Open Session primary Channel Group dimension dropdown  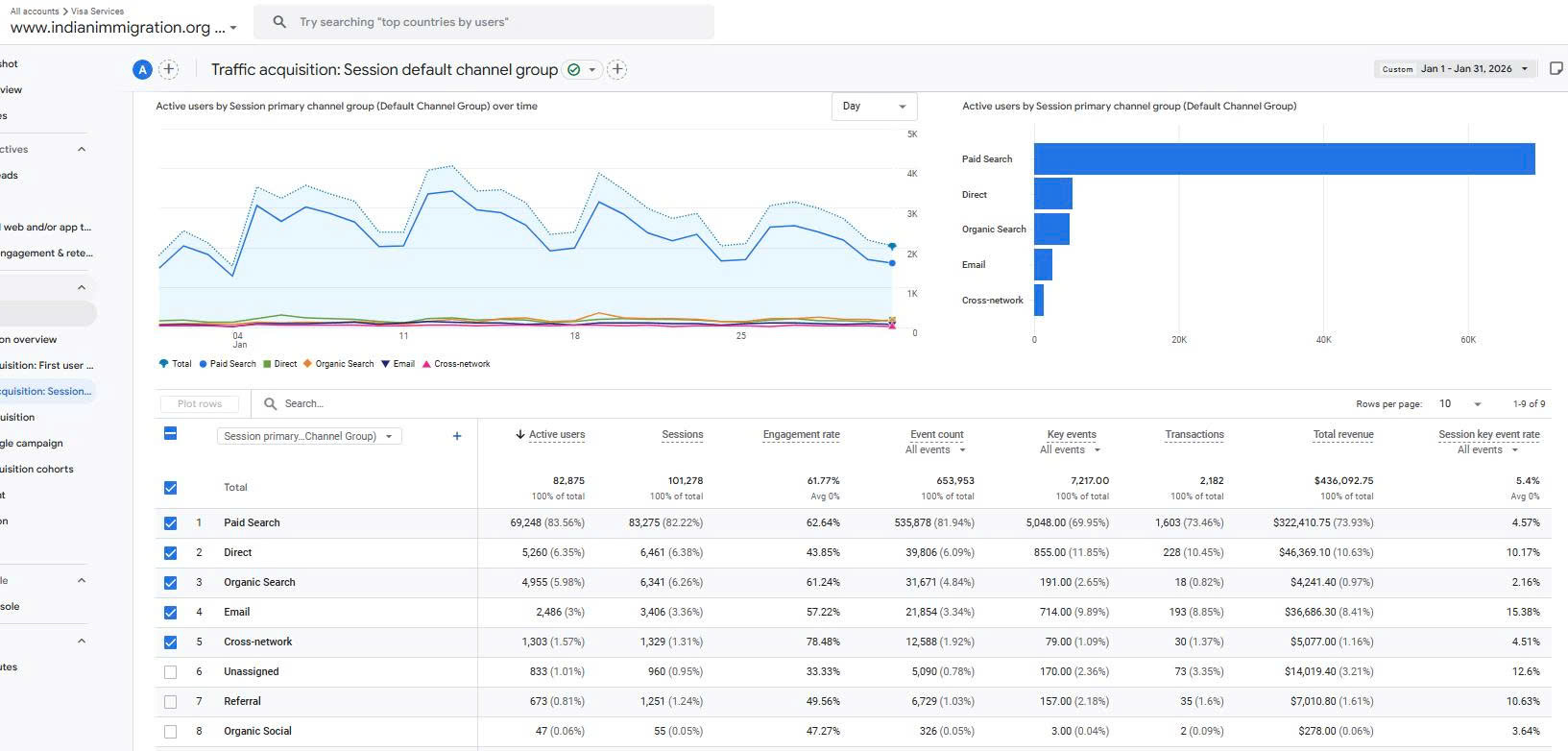pos(308,436)
